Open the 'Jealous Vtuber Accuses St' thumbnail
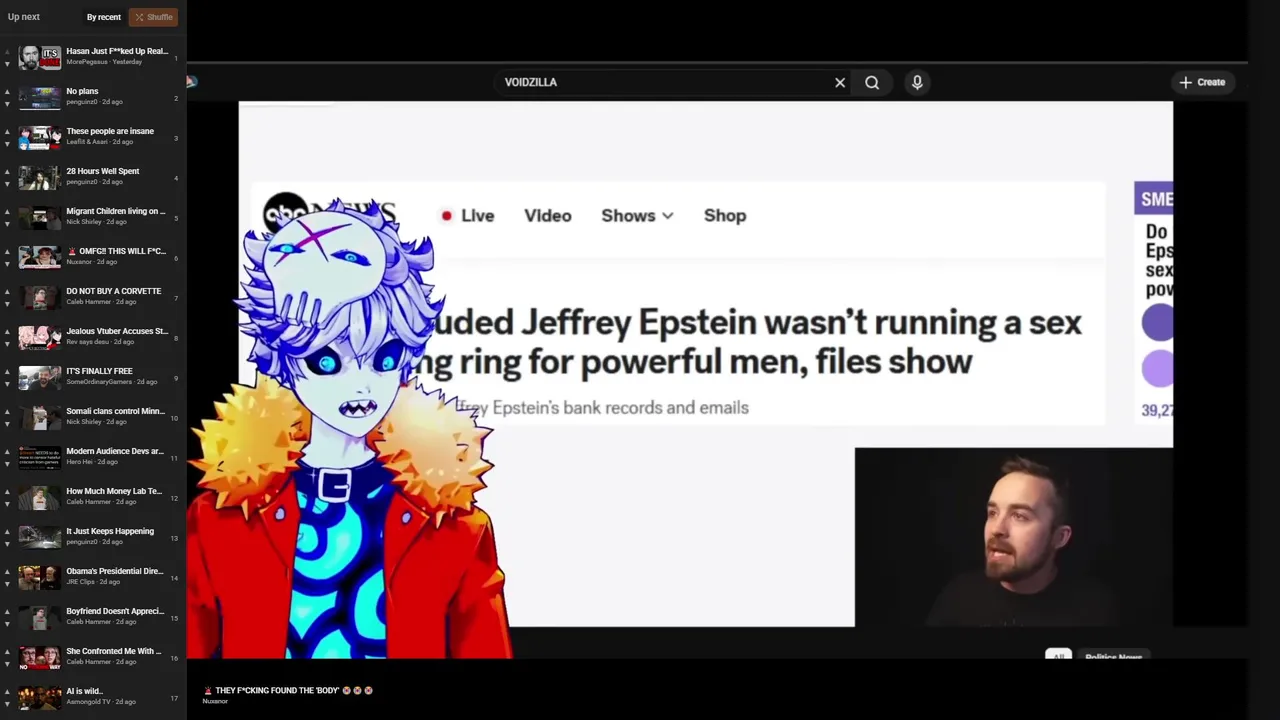The image size is (1280, 720). pos(40,337)
